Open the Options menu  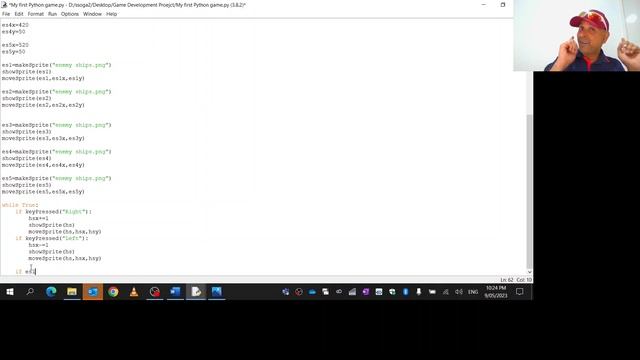tap(70, 14)
